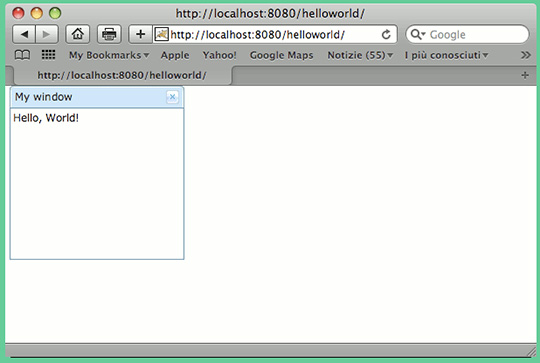Viewport: 540px width, 363px height.
Task: Click the Hello, World! text
Action: point(46,118)
